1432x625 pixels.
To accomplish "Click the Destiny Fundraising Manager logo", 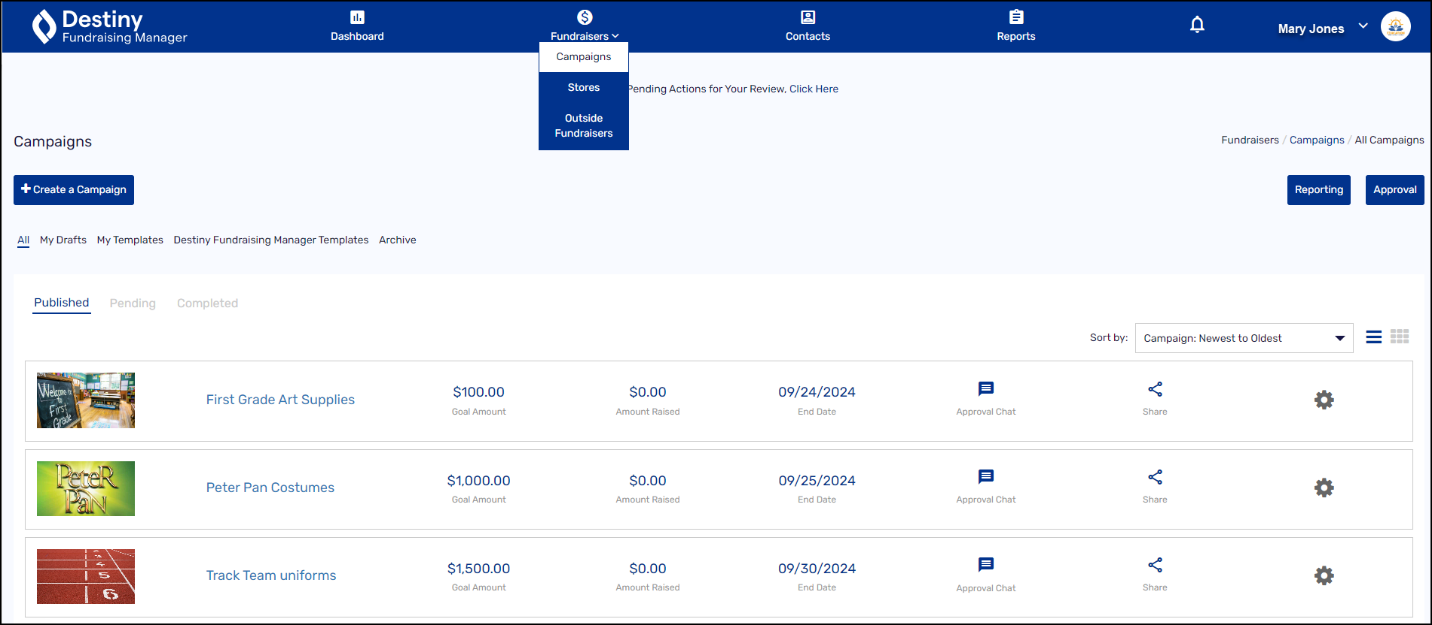I will pyautogui.click(x=110, y=27).
